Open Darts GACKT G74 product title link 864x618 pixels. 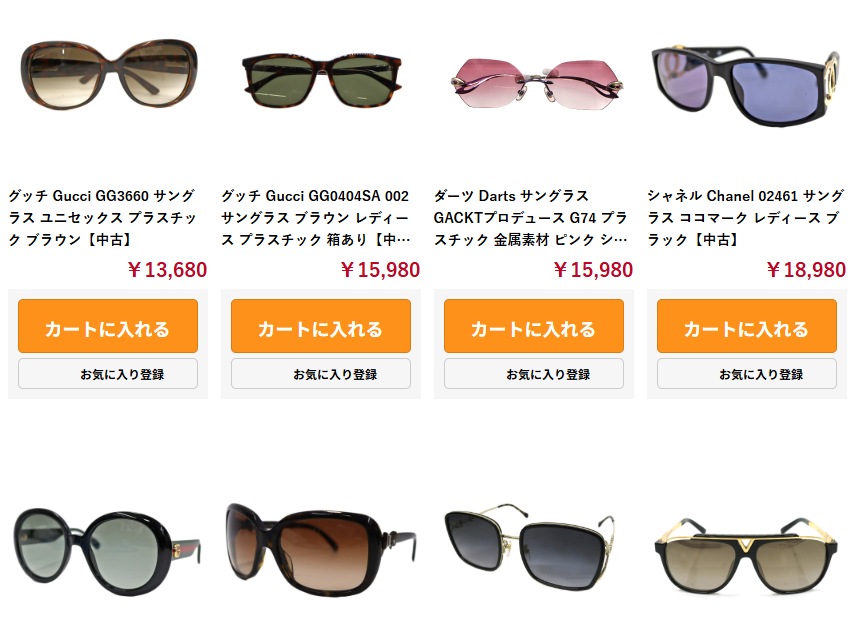(531, 218)
